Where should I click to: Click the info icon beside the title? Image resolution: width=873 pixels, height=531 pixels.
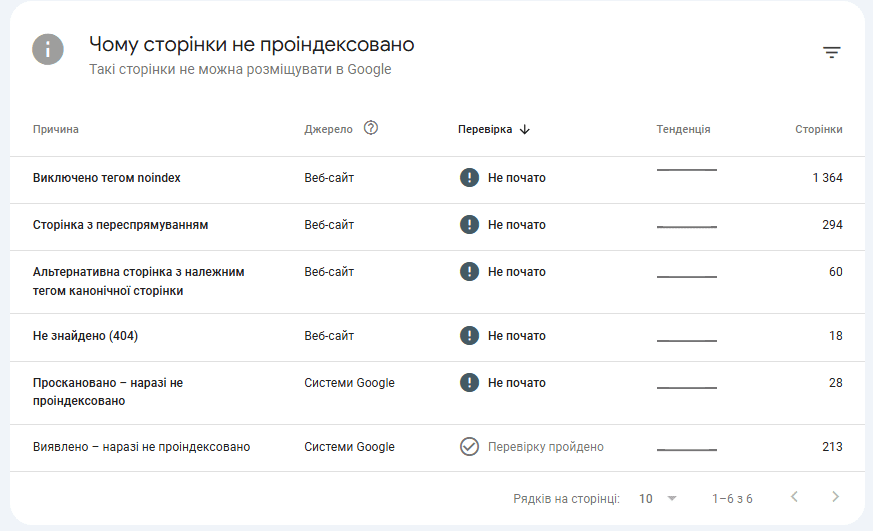point(48,50)
